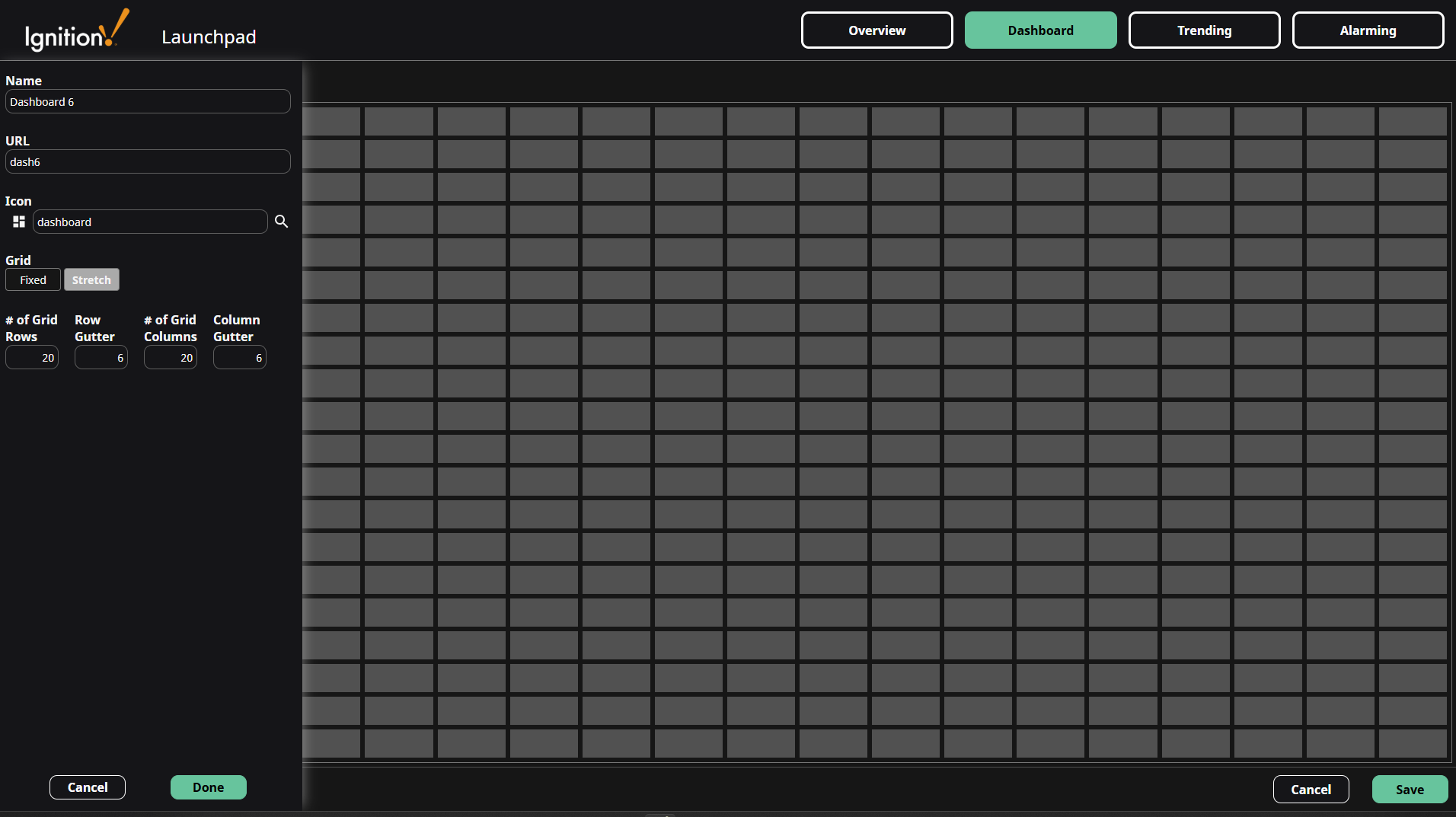1456x817 pixels.
Task: Click the # of Grid Rows value
Action: pos(32,357)
